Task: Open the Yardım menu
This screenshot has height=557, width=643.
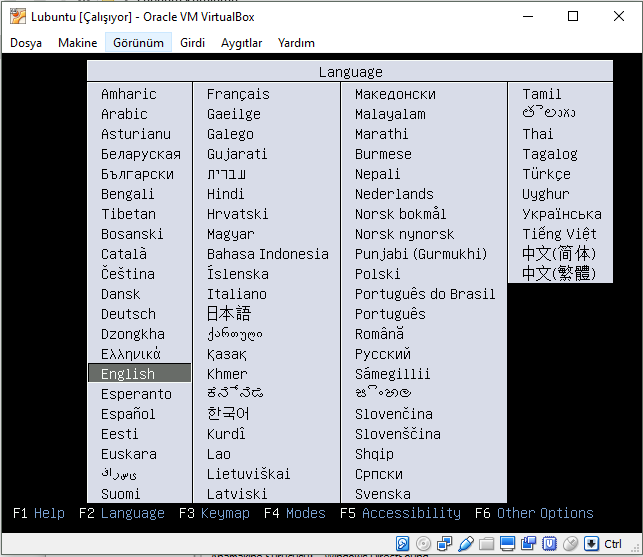Action: [296, 43]
